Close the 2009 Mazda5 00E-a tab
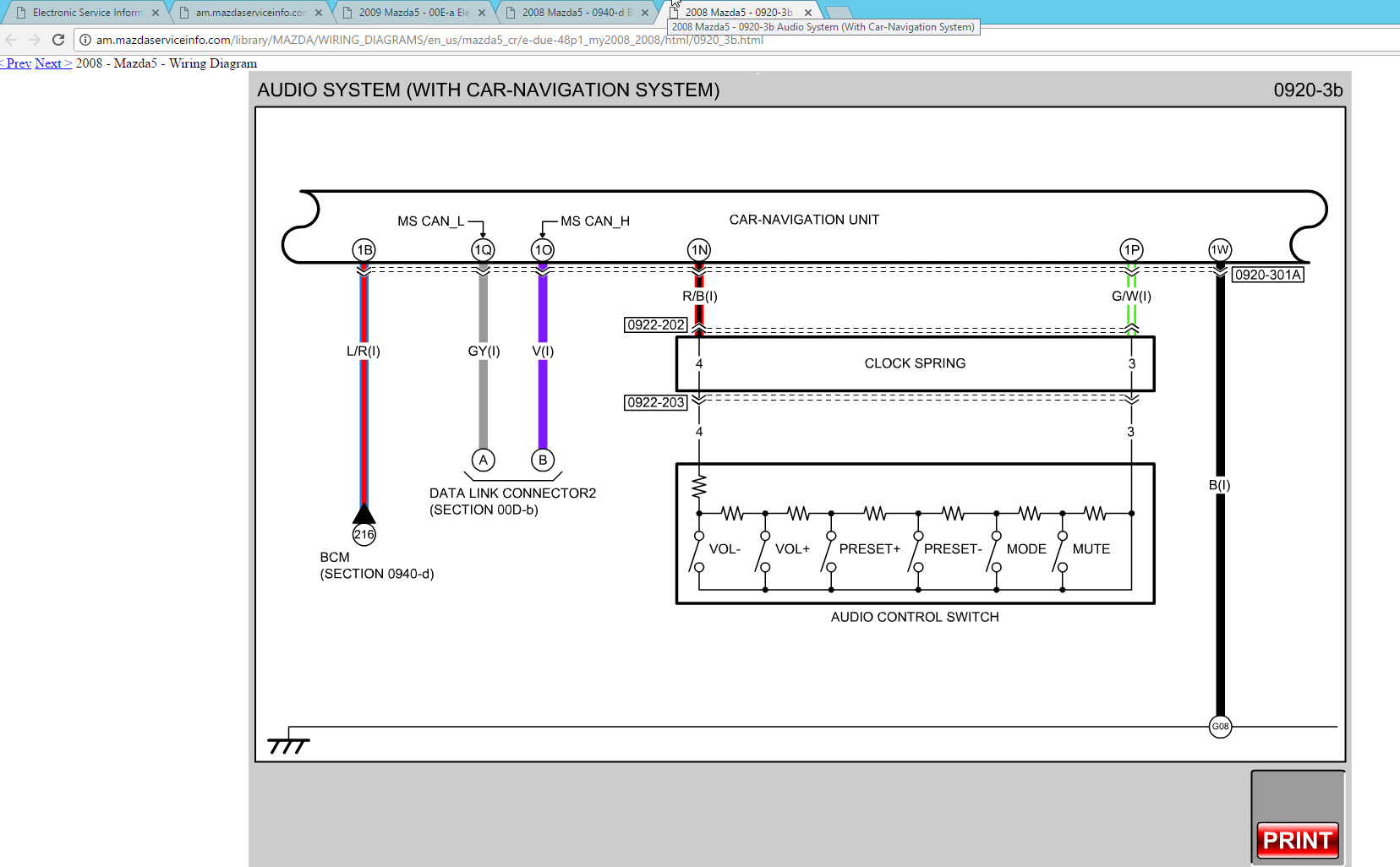Viewport: 1400px width, 867px height. point(482,13)
